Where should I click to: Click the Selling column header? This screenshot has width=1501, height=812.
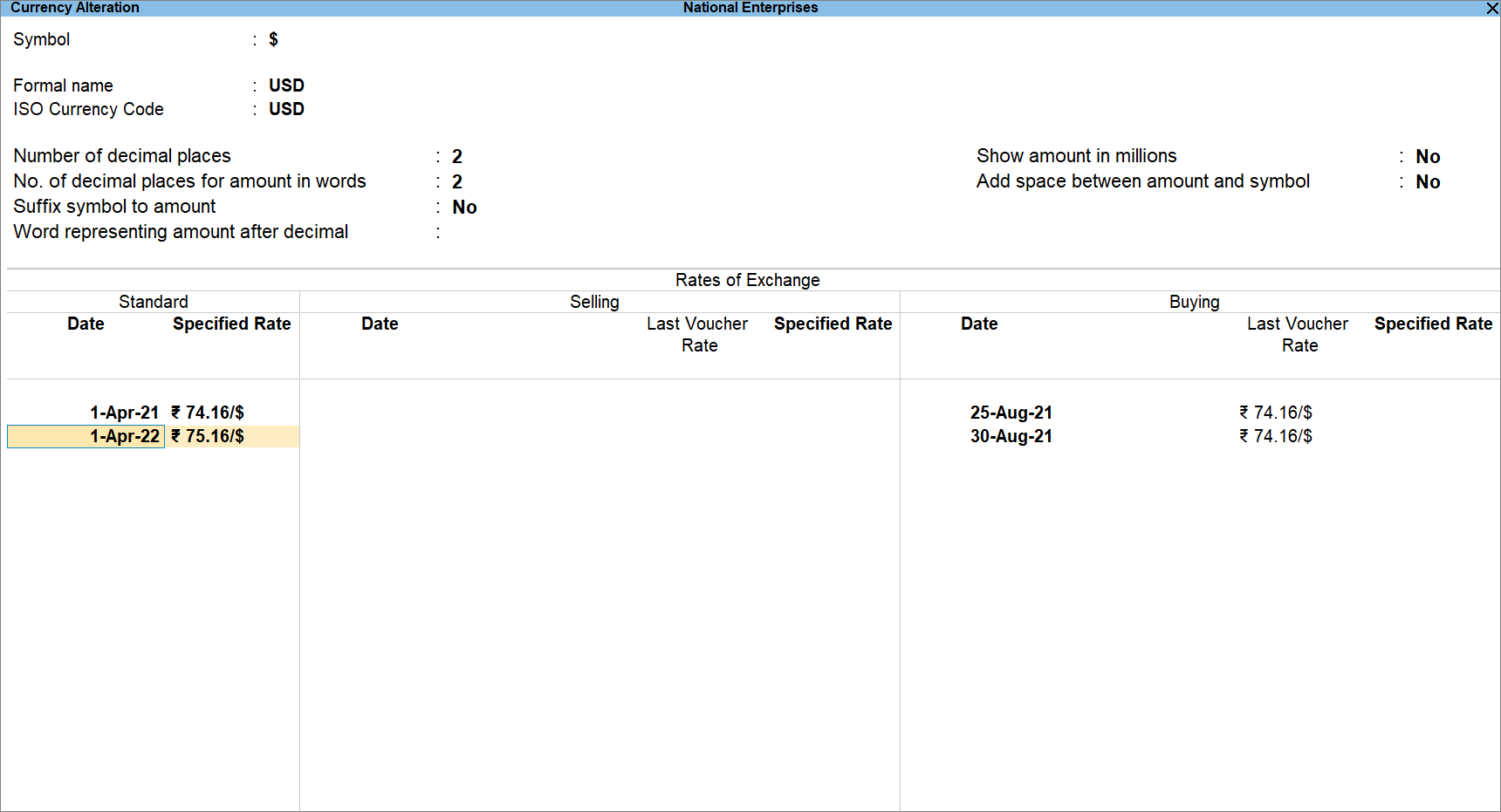[x=594, y=302]
